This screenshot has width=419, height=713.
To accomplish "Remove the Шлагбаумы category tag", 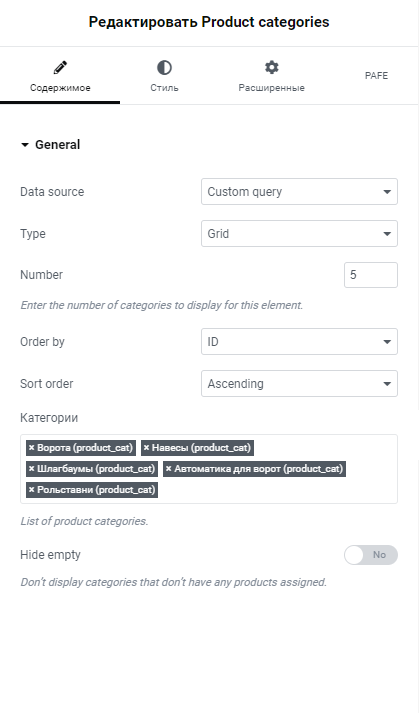I will (x=31, y=469).
